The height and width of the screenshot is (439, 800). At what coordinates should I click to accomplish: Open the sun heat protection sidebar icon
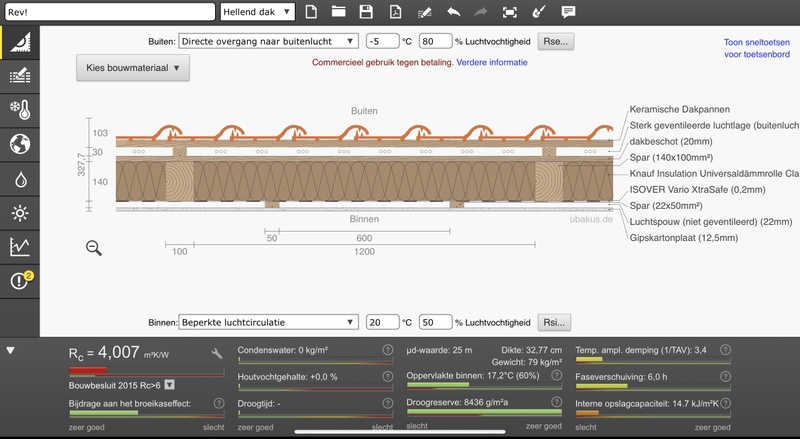[20, 213]
